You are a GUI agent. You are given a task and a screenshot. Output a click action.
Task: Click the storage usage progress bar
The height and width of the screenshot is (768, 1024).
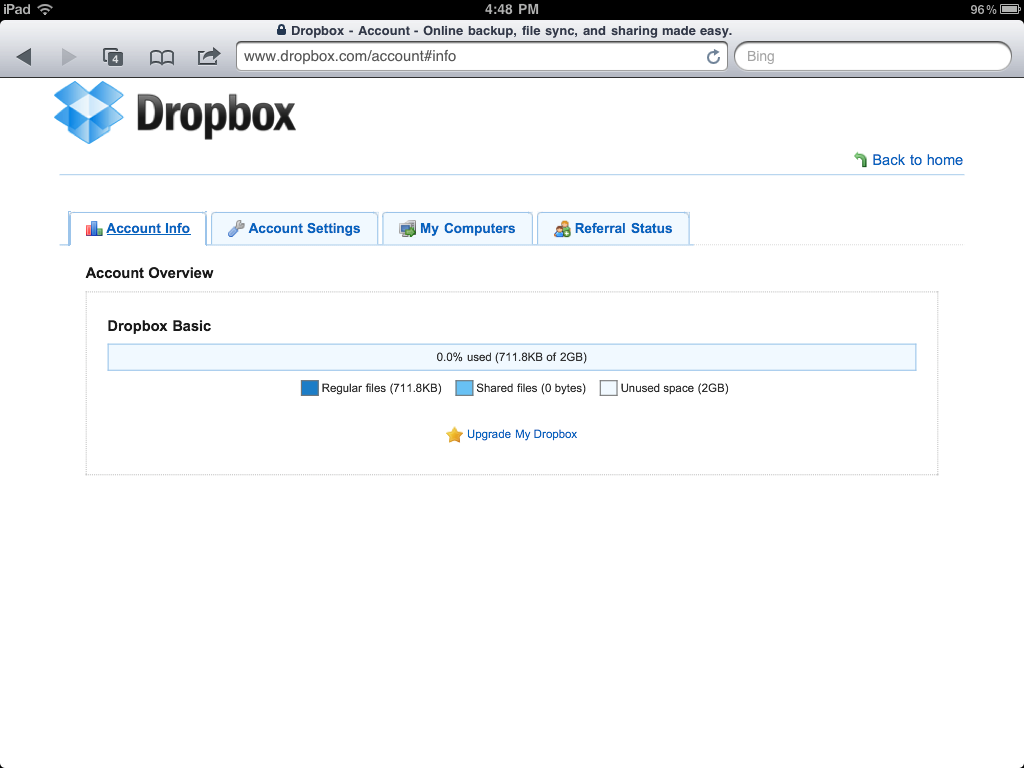coord(511,357)
